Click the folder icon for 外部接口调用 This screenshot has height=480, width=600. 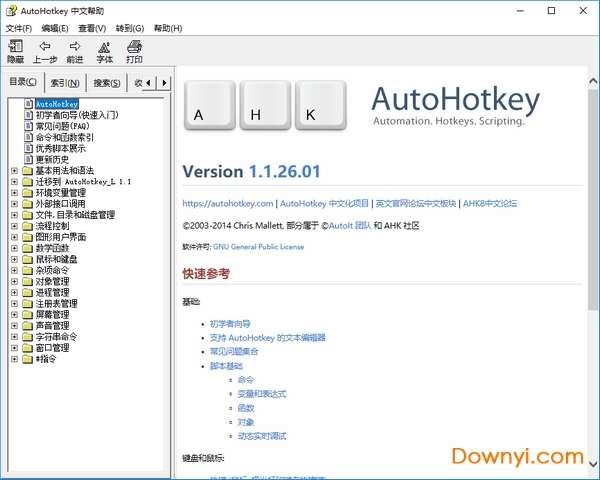click(x=28, y=204)
